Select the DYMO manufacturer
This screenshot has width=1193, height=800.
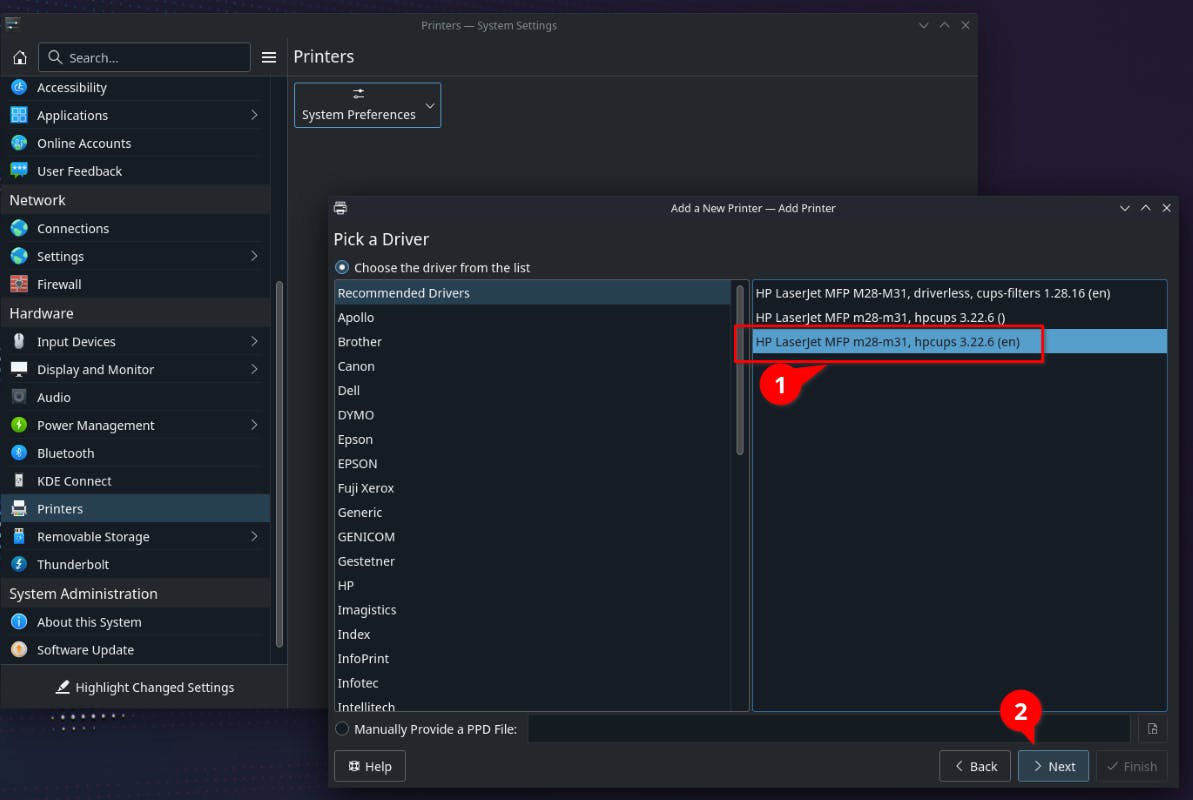[533, 415]
